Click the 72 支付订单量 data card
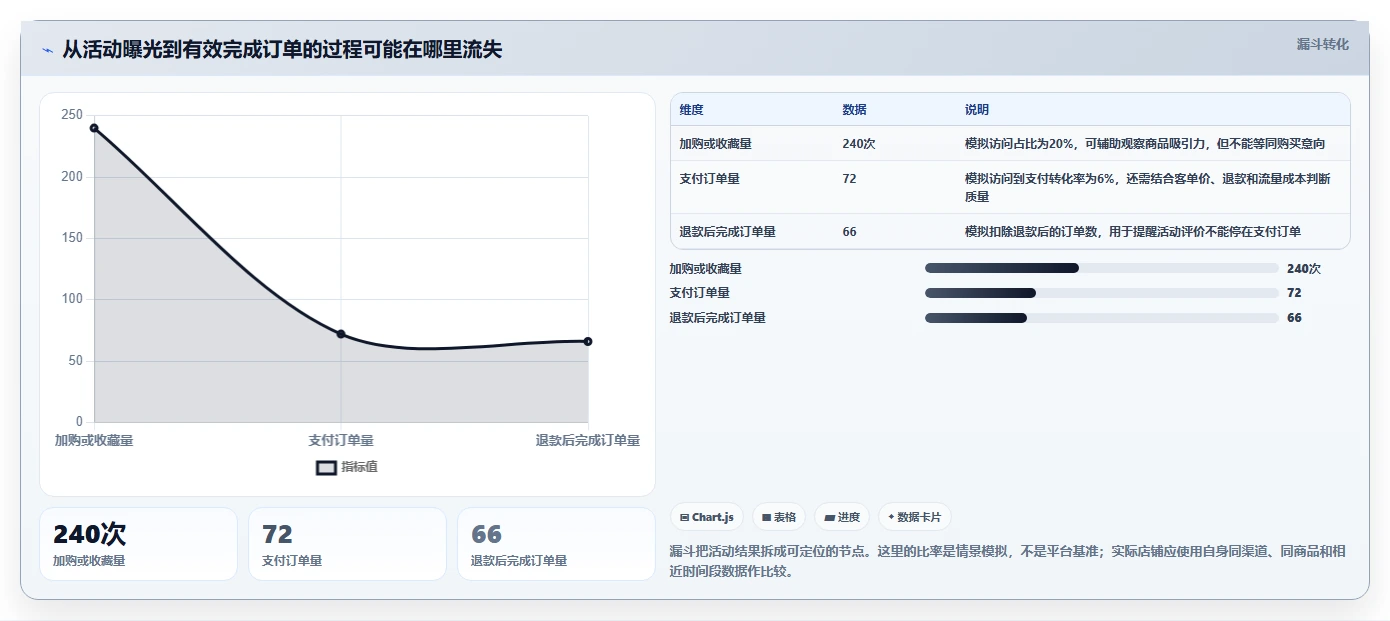 pos(347,544)
